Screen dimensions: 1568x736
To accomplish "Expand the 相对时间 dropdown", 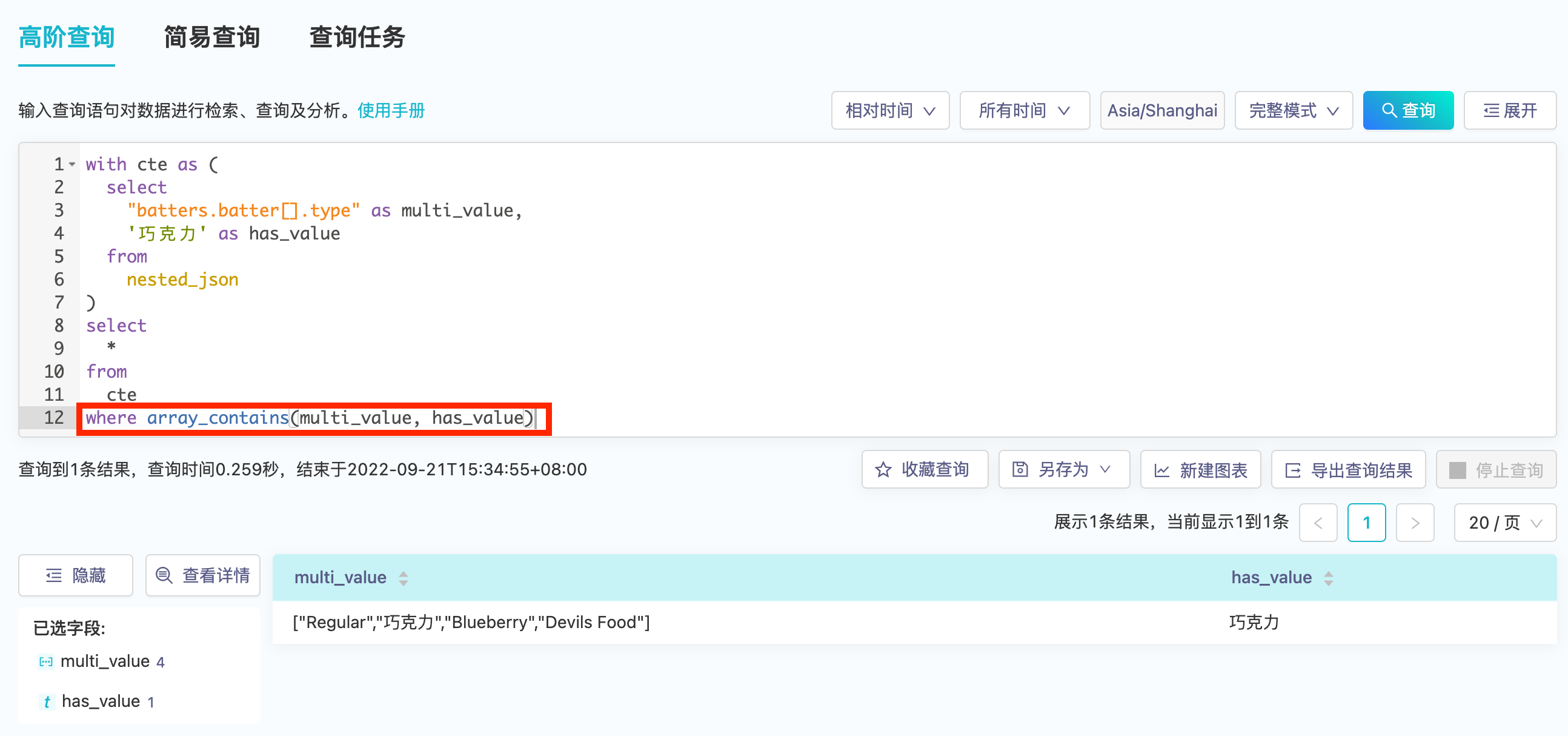I will (890, 110).
